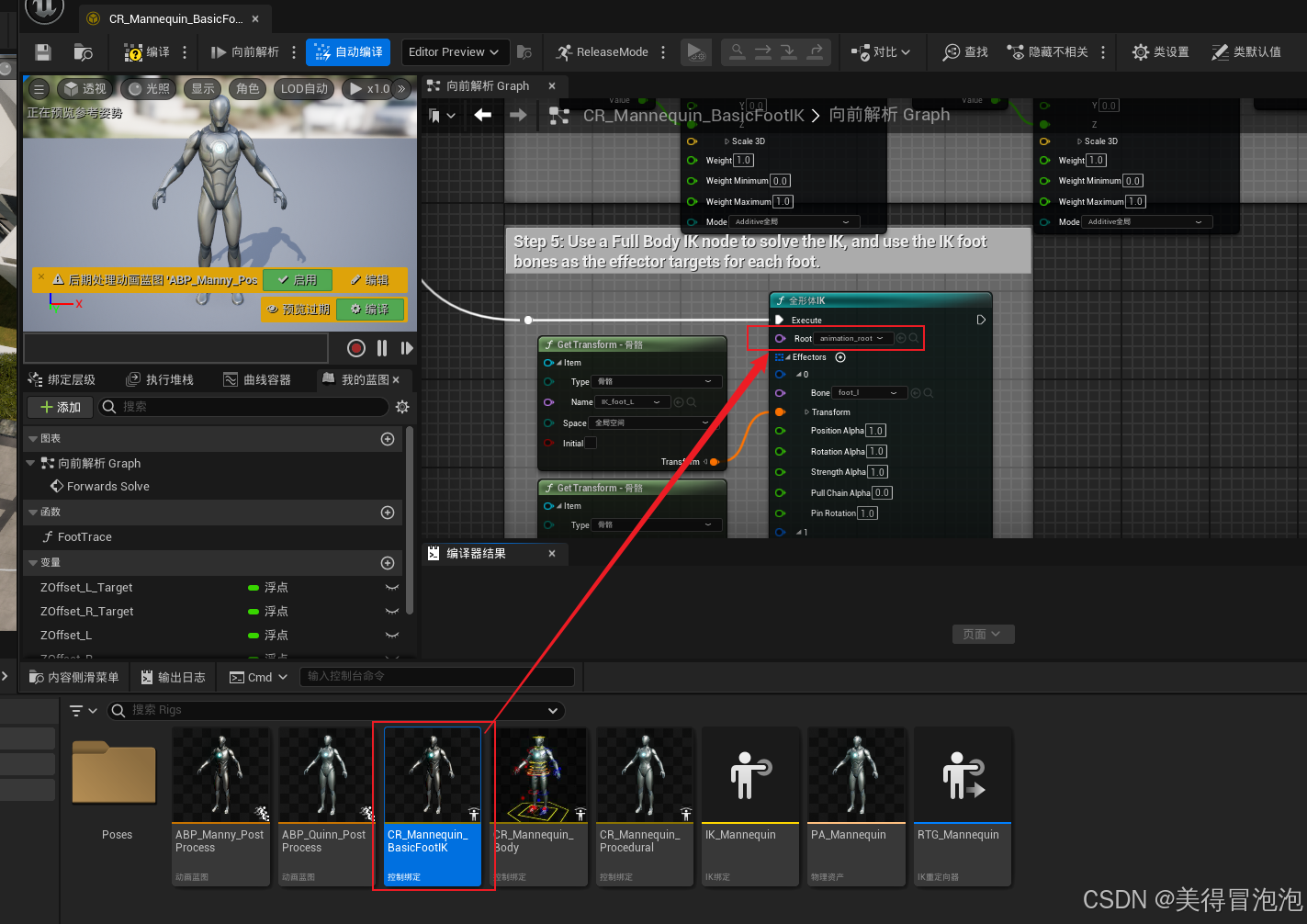Click the 编译 button beside 预览过期
1307x924 pixels.
point(369,310)
